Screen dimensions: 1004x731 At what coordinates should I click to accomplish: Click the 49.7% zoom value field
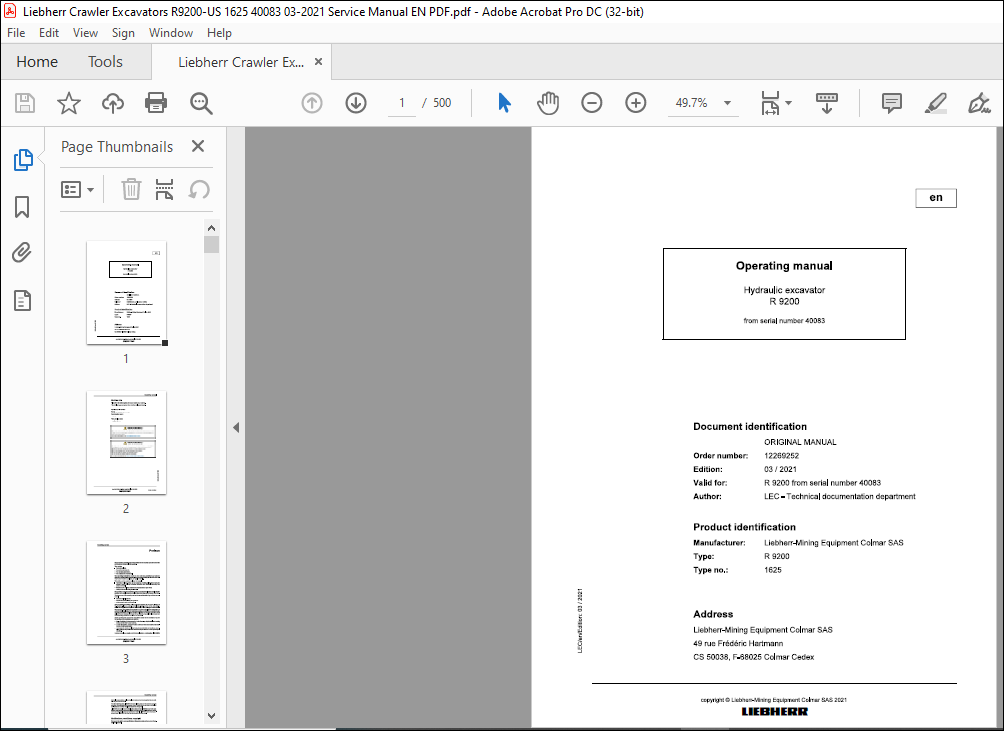coord(692,103)
